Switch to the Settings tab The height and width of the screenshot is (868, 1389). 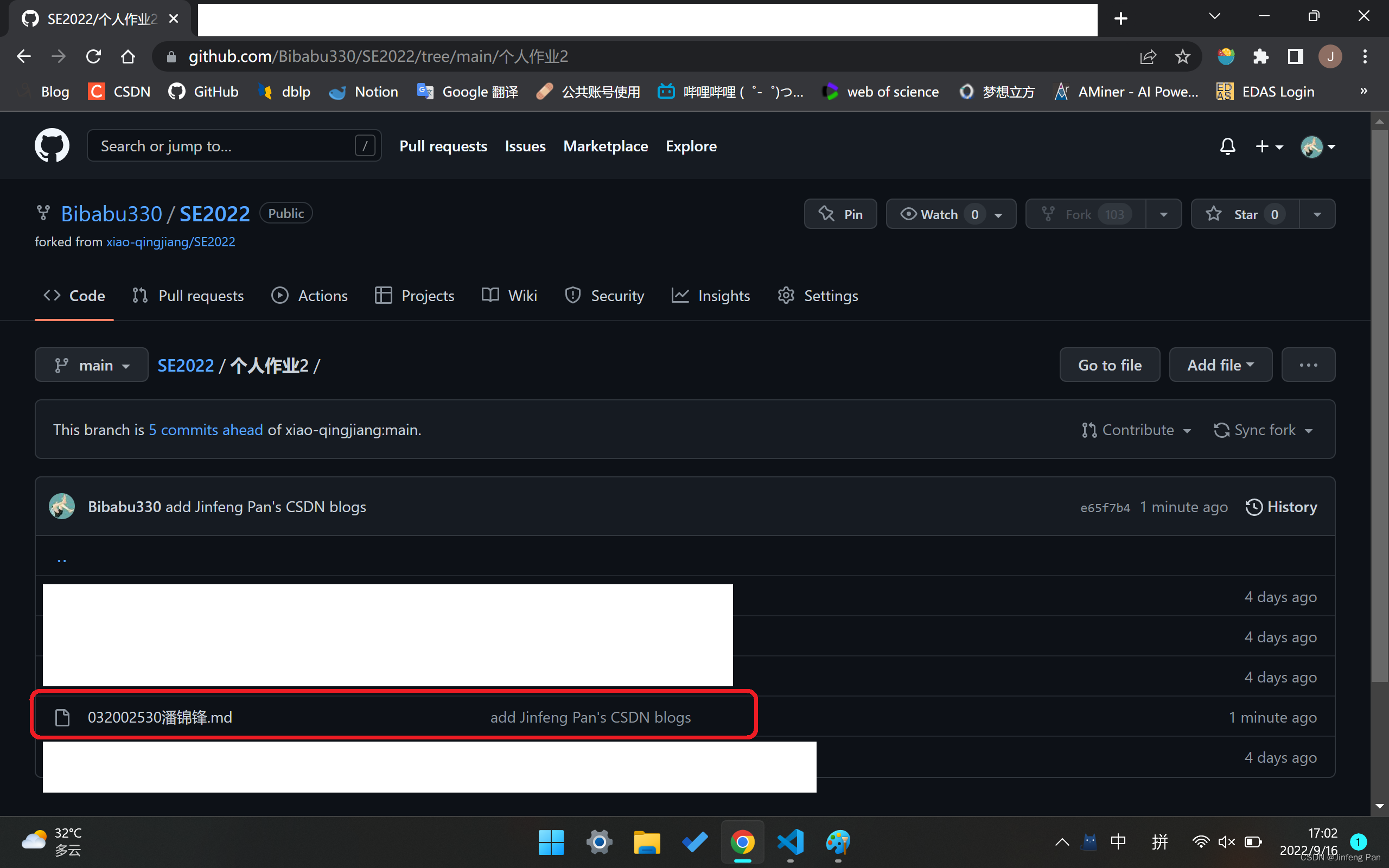818,296
